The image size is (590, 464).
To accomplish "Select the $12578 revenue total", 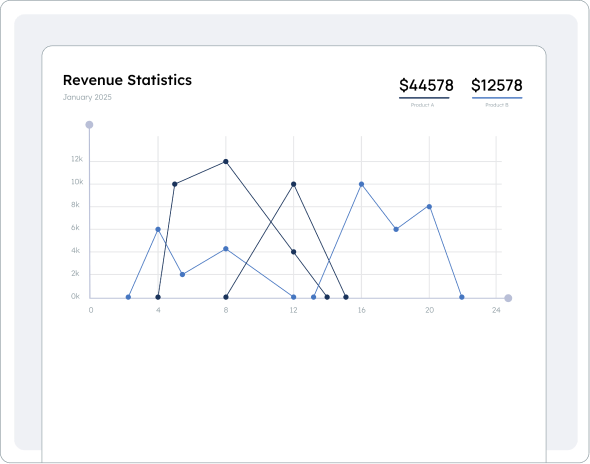I will (497, 85).
